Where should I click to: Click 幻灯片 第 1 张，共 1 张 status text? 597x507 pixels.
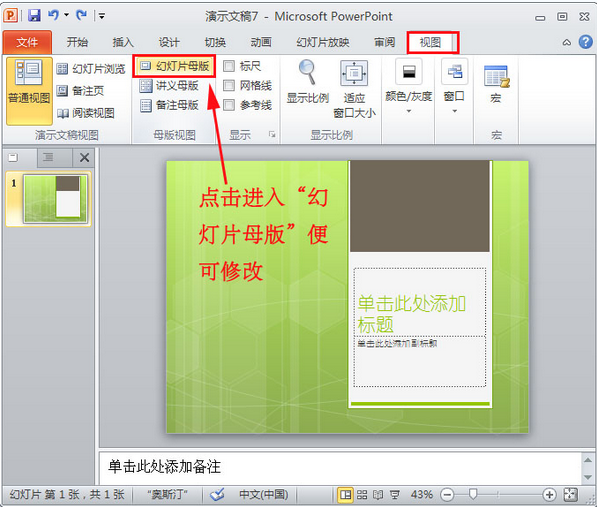coord(67,495)
